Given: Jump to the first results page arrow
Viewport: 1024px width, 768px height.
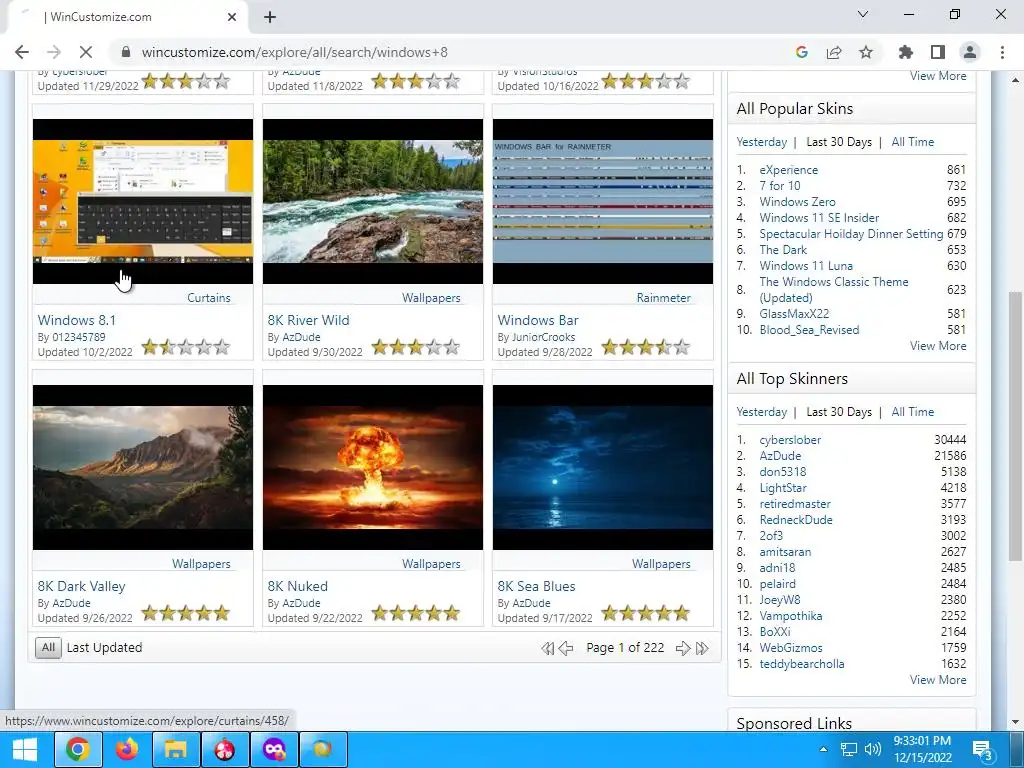Looking at the screenshot, I should click(547, 648).
